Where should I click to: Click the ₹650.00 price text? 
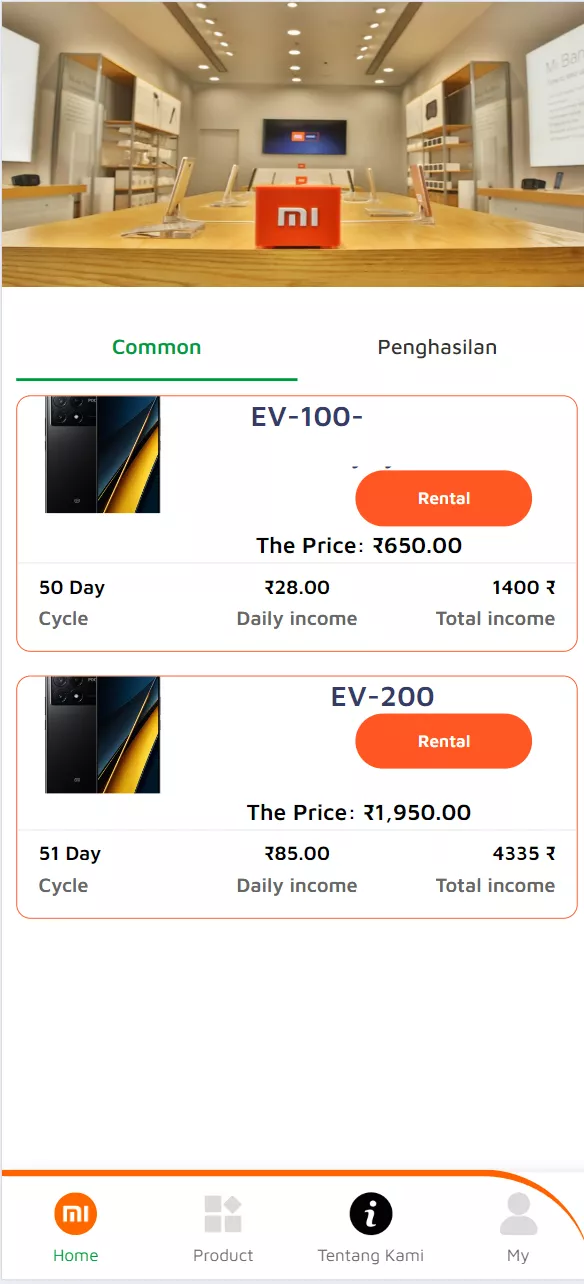(x=418, y=545)
